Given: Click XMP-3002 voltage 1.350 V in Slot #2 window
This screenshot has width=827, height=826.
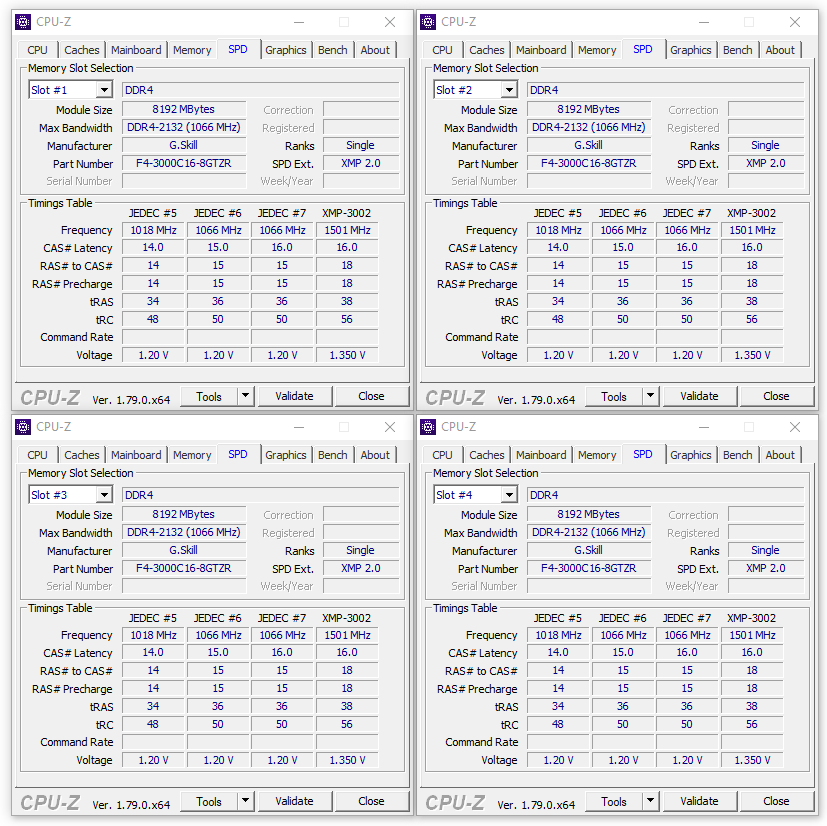Looking at the screenshot, I should [753, 356].
